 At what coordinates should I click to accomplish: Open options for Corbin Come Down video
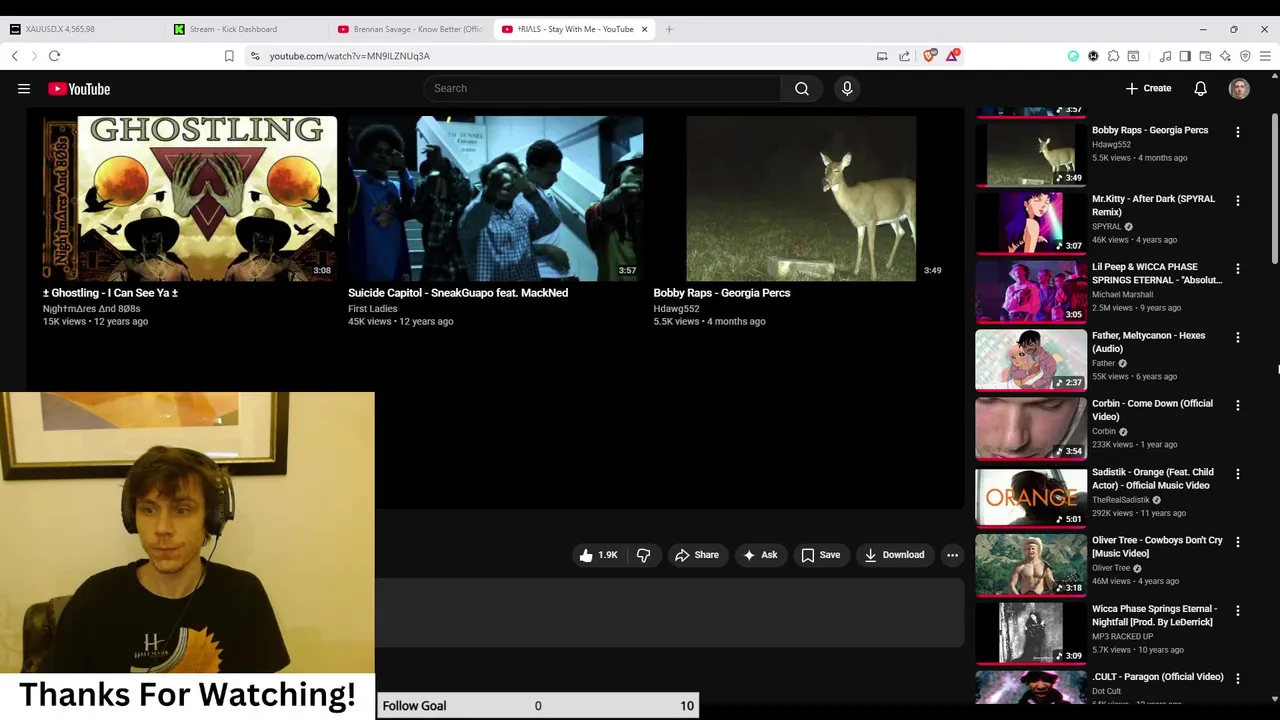(1237, 406)
